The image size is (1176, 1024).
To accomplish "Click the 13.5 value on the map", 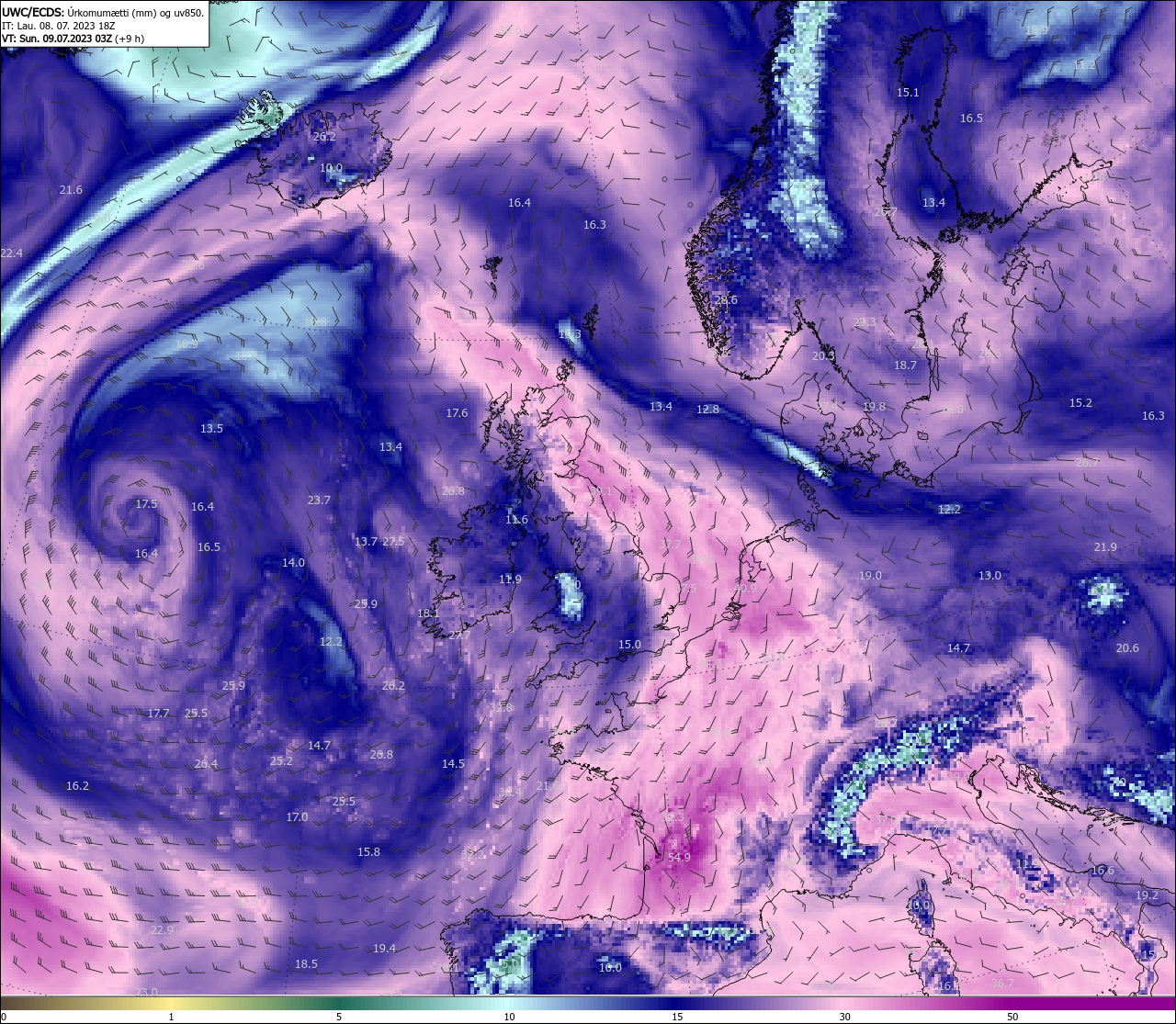I will point(211,429).
